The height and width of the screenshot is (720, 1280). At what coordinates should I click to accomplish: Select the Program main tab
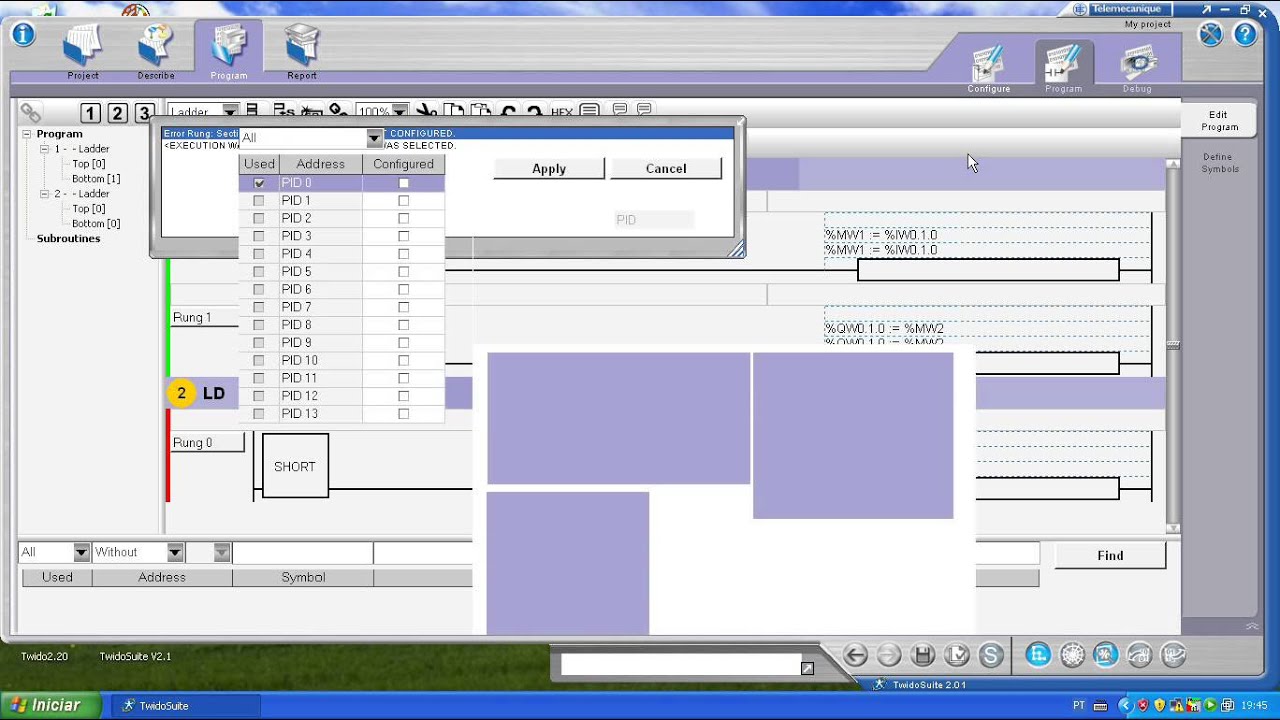click(229, 50)
